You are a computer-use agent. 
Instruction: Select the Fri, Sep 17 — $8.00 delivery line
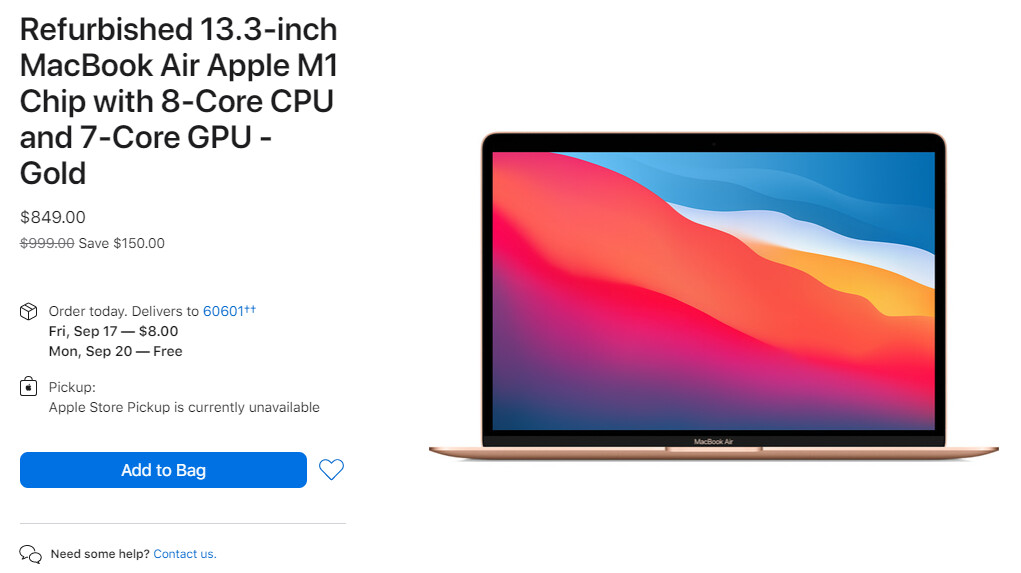pyautogui.click(x=113, y=331)
